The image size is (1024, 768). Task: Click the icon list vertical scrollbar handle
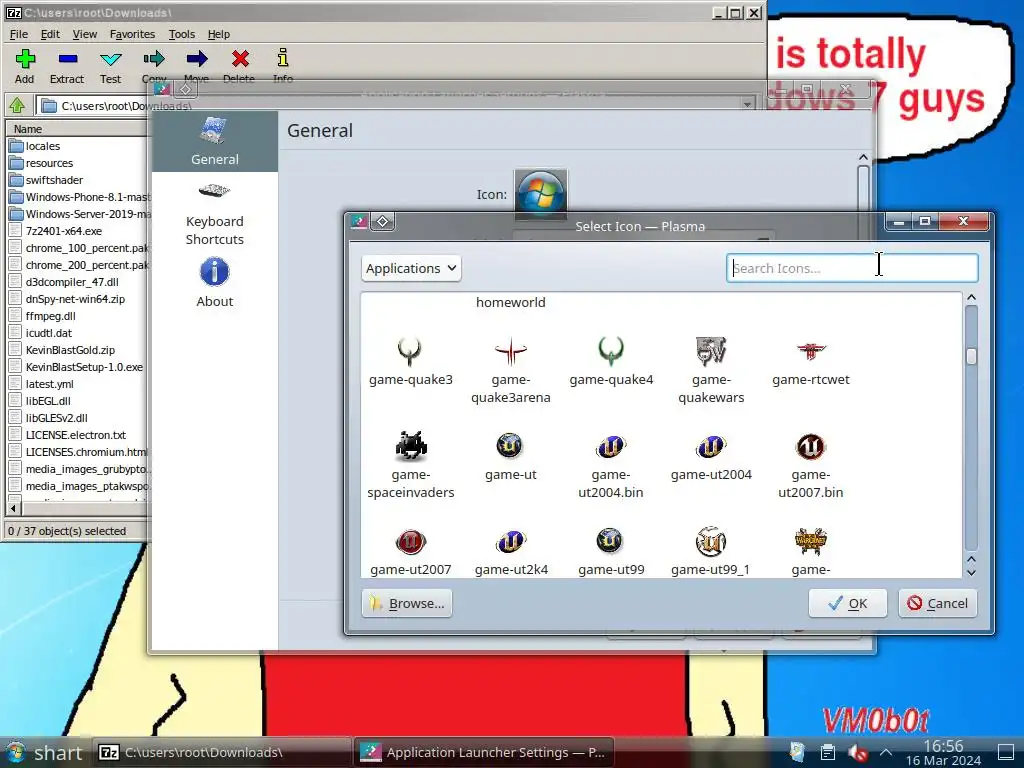pos(971,357)
